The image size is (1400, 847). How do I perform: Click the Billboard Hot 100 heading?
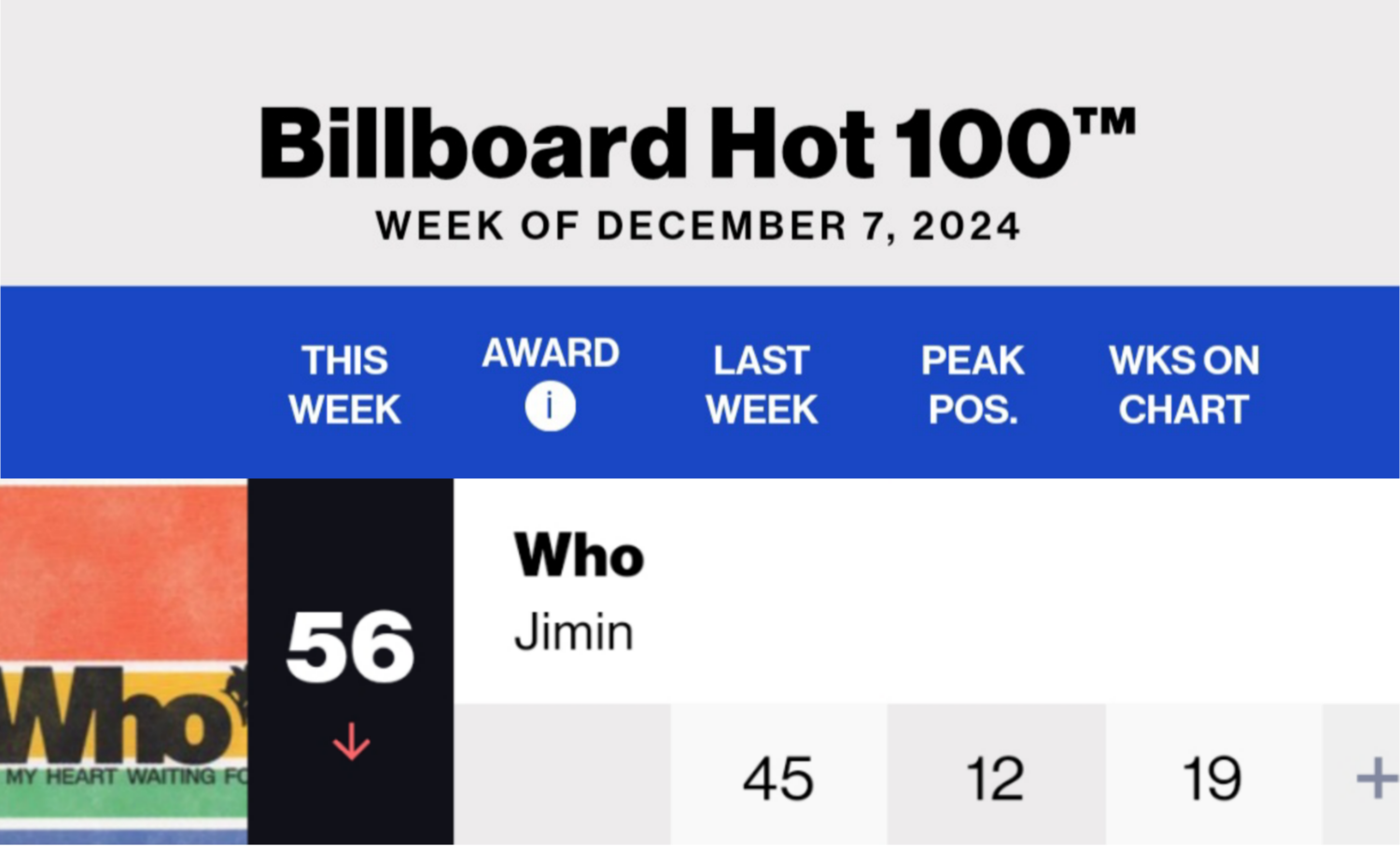[697, 143]
